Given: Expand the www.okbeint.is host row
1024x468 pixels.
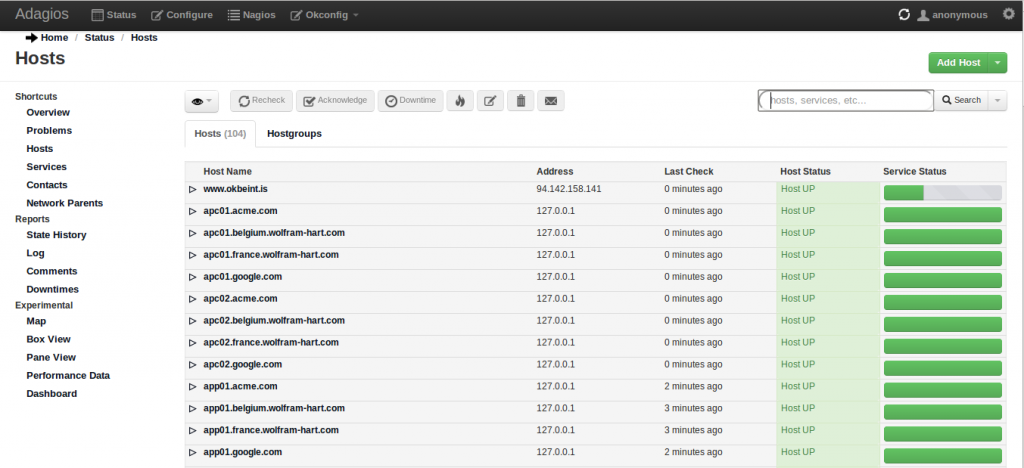Looking at the screenshot, I should pyautogui.click(x=193, y=189).
